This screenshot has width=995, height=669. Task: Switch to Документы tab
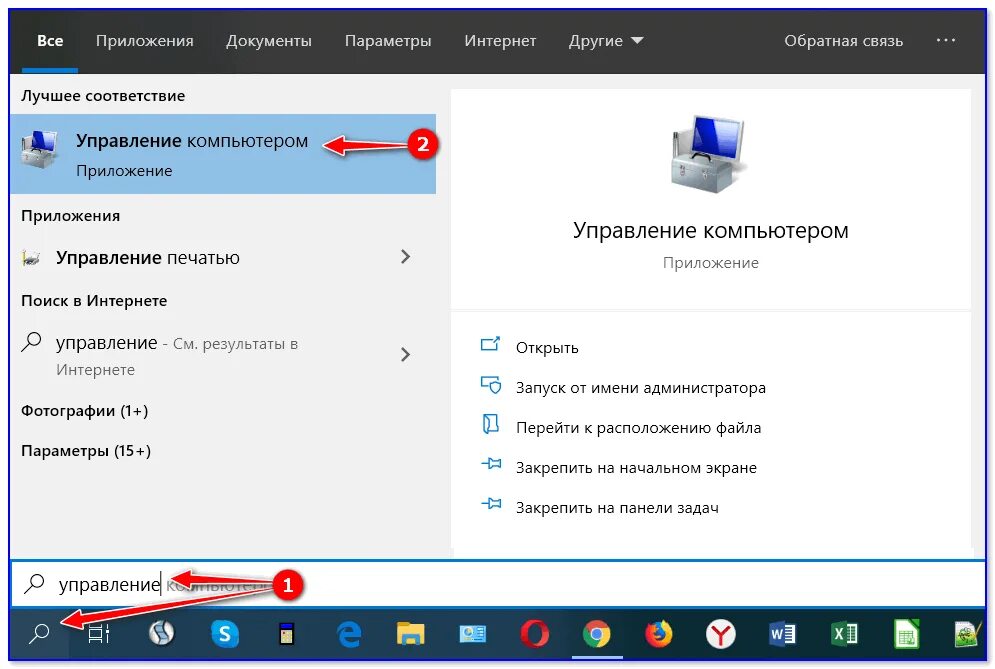(x=269, y=41)
